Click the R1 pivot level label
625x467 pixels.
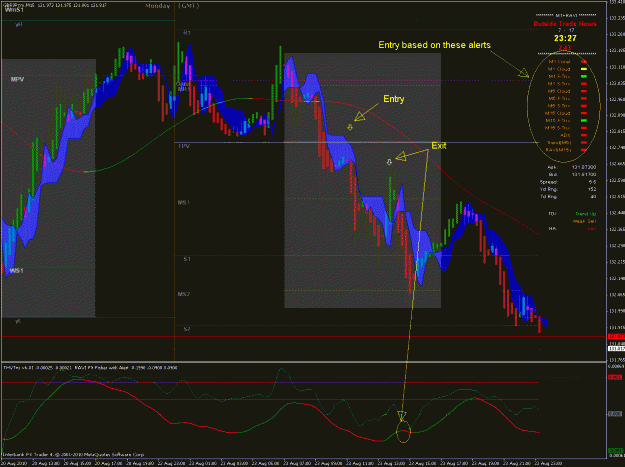pyautogui.click(x=187, y=33)
